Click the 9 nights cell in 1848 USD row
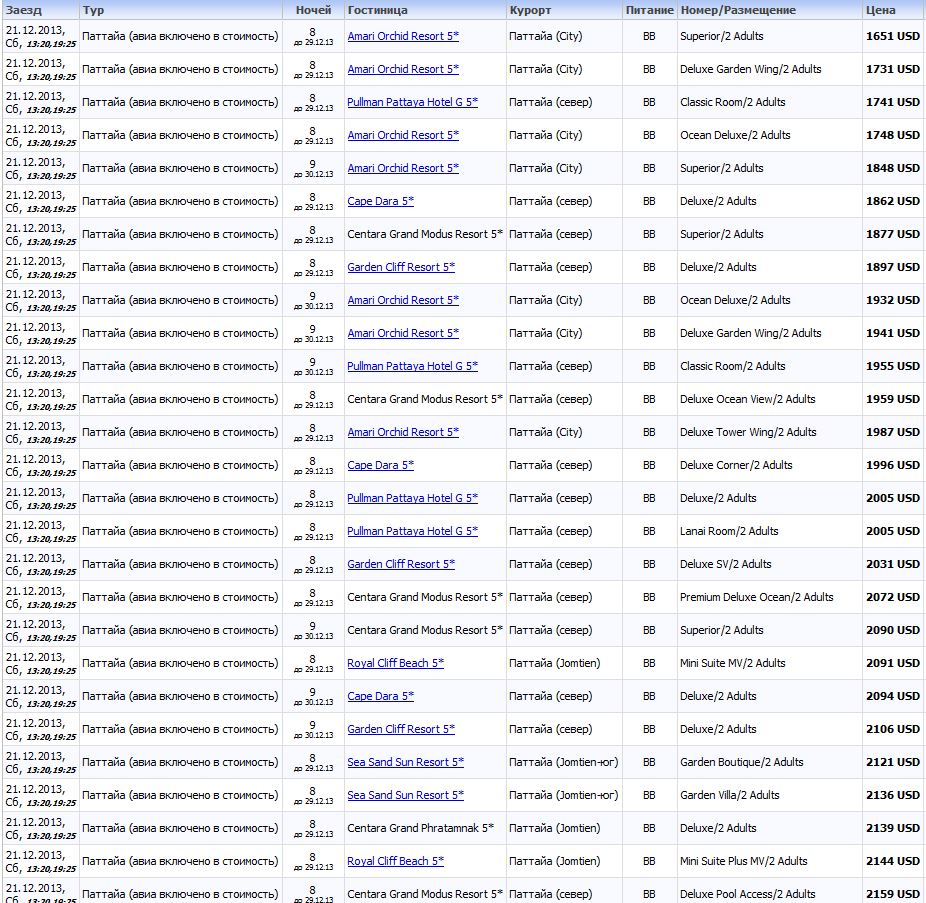Screen dimensions: 926x903 pos(313,168)
